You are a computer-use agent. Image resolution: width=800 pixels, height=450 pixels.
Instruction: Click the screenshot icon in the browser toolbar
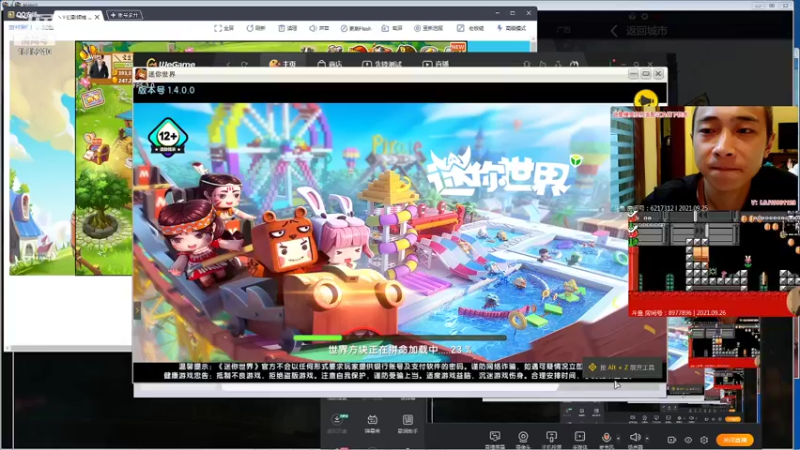pos(385,28)
